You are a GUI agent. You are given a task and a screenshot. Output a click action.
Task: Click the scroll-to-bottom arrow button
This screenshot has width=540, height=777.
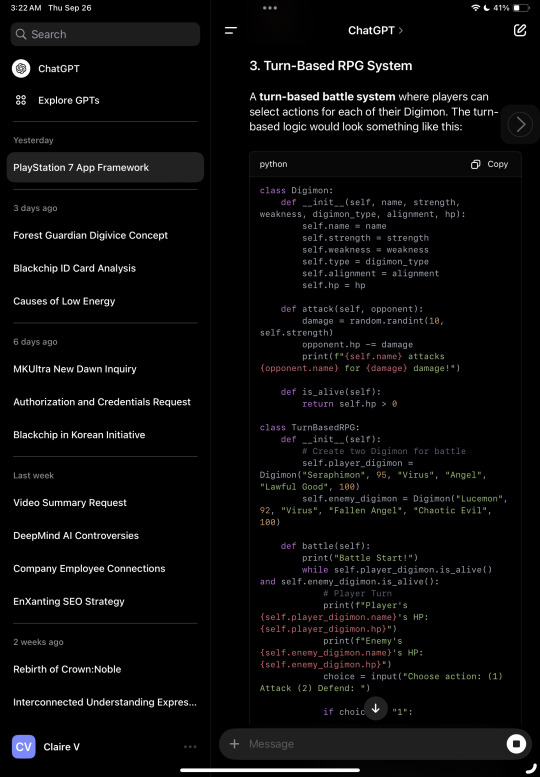(x=376, y=708)
